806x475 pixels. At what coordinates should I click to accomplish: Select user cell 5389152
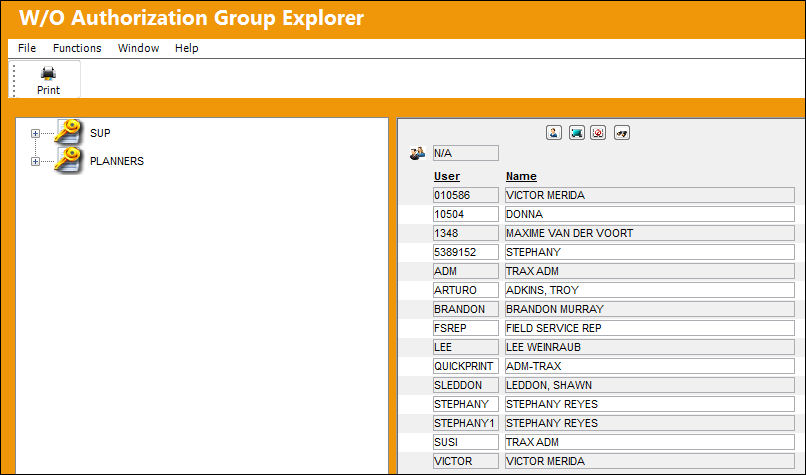pyautogui.click(x=466, y=252)
